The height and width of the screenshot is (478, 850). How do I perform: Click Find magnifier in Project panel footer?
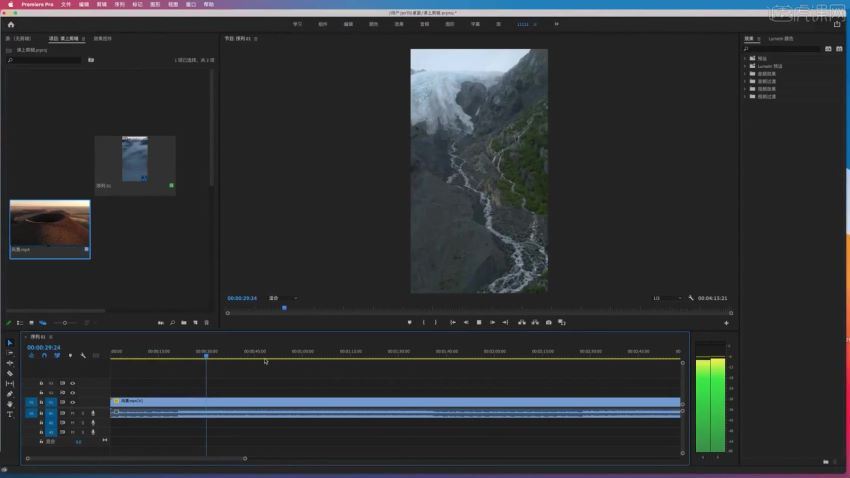[x=172, y=323]
